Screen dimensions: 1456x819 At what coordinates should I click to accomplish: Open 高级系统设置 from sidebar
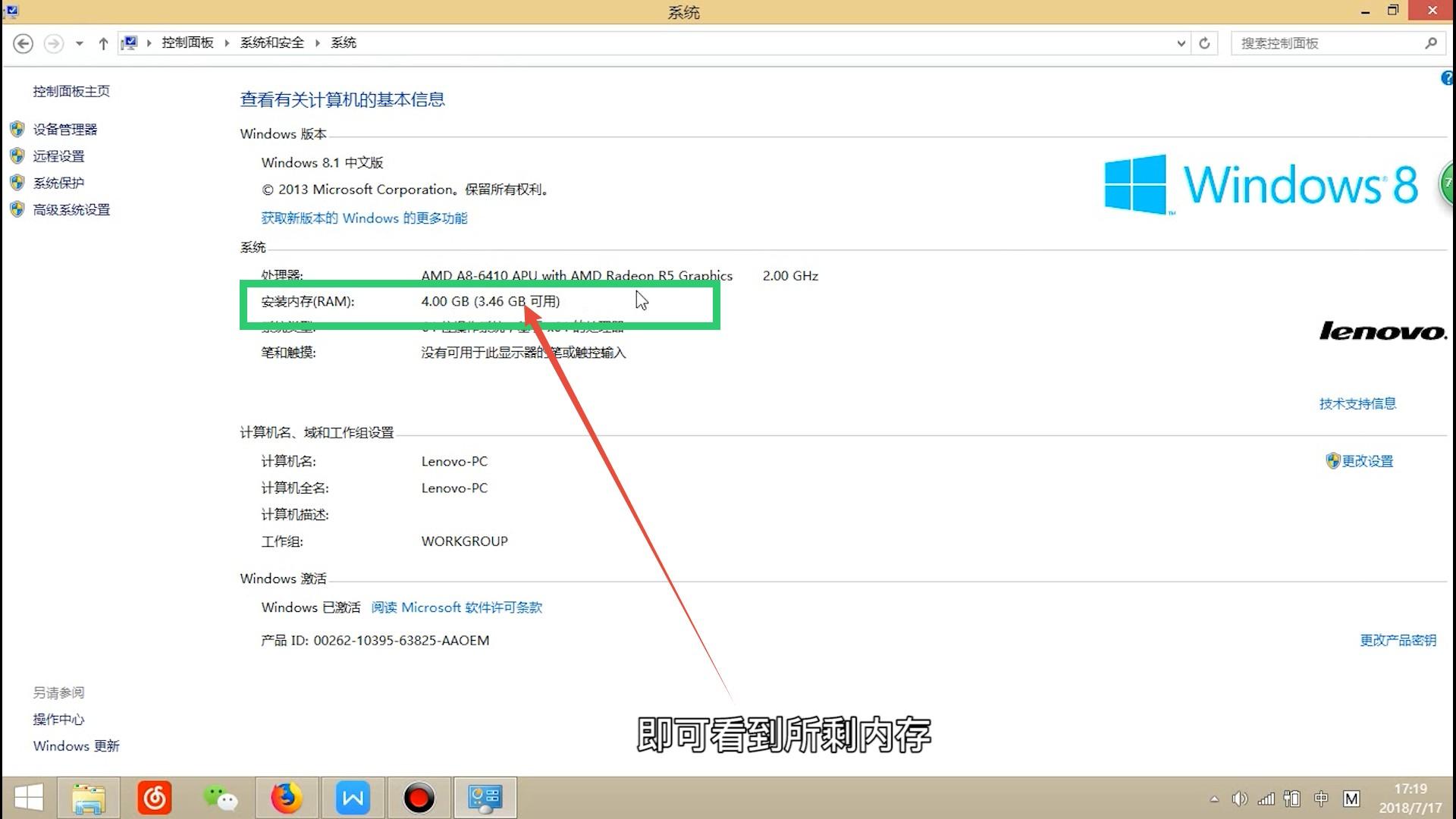tap(71, 209)
